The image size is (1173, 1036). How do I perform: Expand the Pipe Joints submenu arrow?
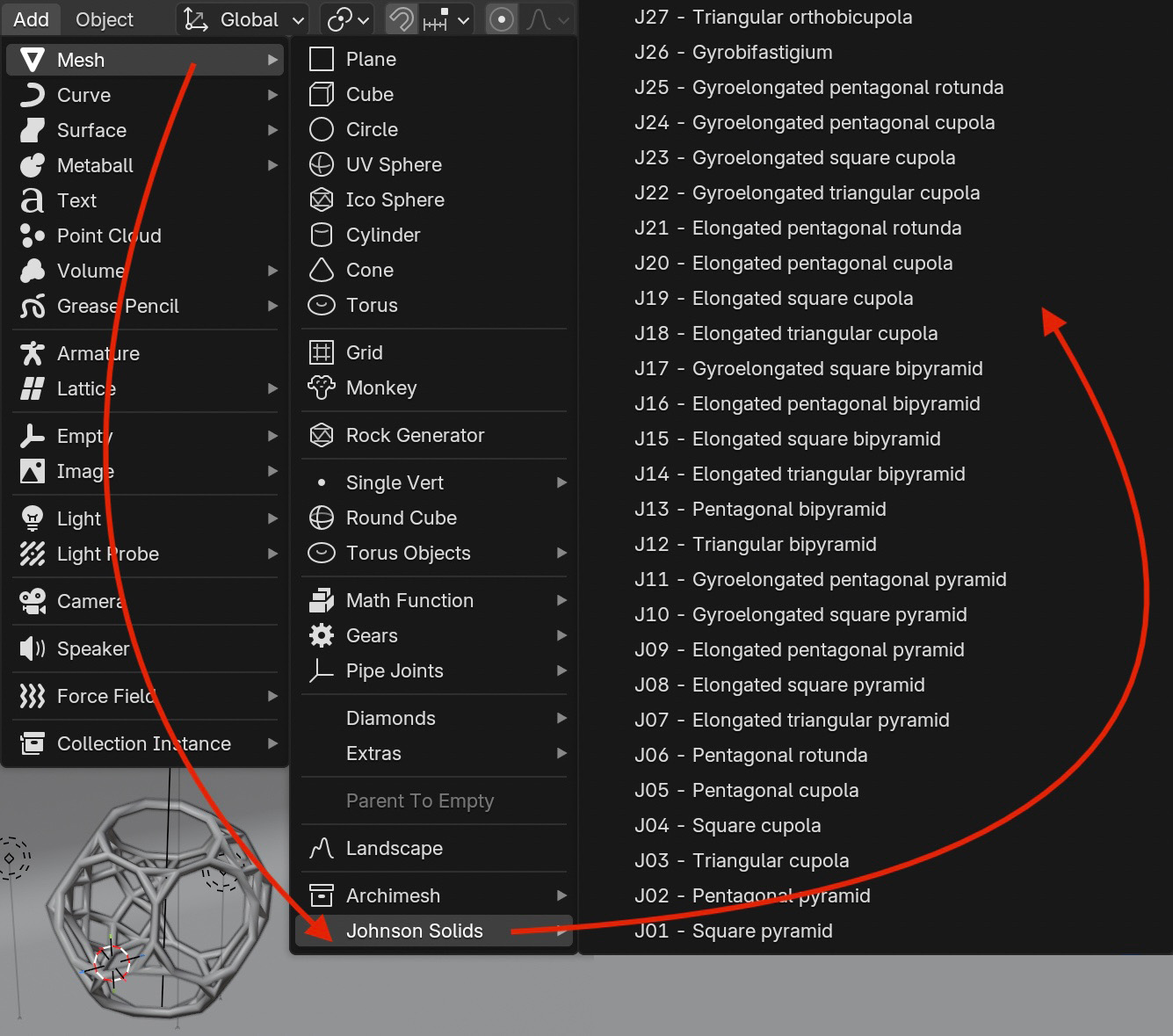click(x=561, y=670)
